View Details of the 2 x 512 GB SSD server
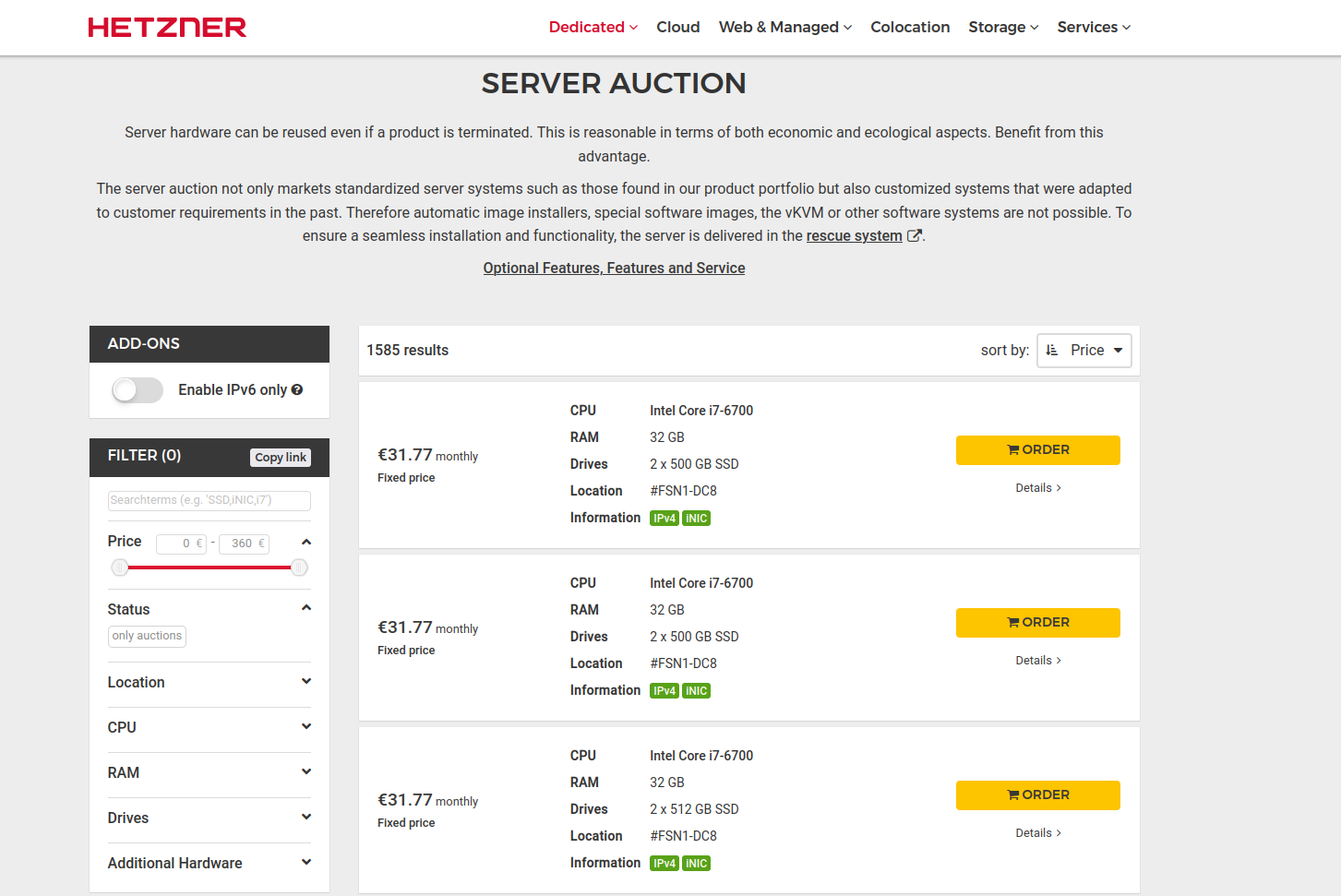The height and width of the screenshot is (896, 1341). 1038,833
